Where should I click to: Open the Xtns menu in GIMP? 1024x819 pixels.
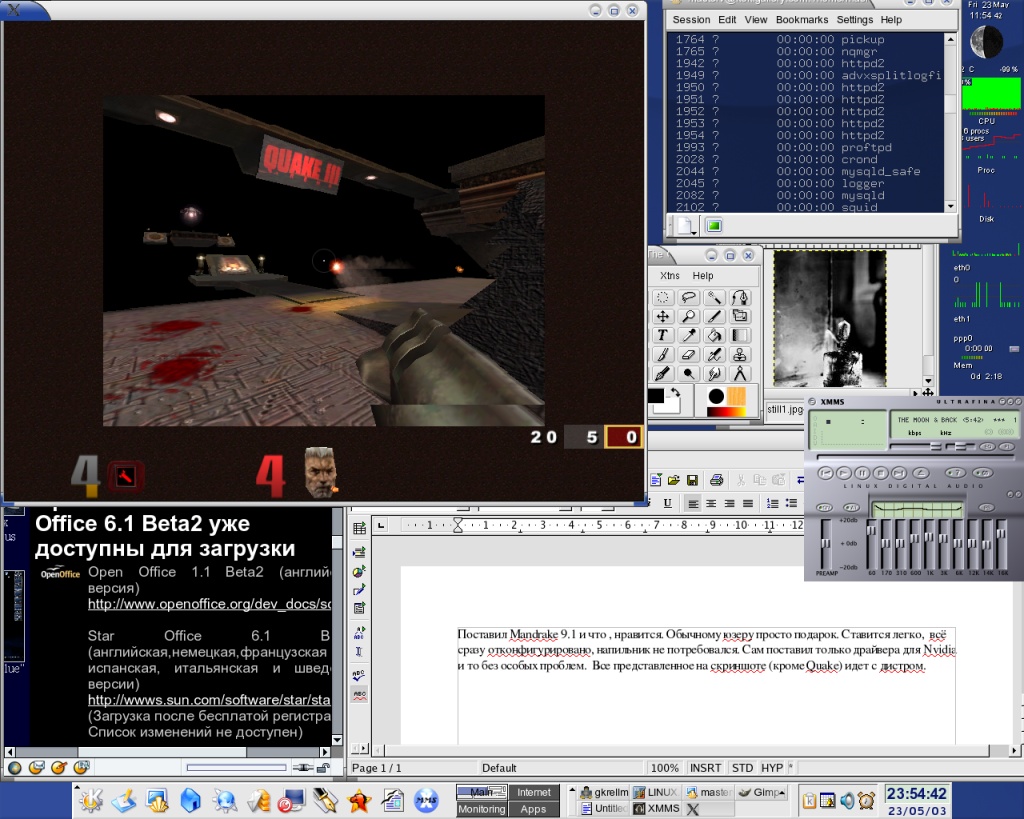click(669, 276)
